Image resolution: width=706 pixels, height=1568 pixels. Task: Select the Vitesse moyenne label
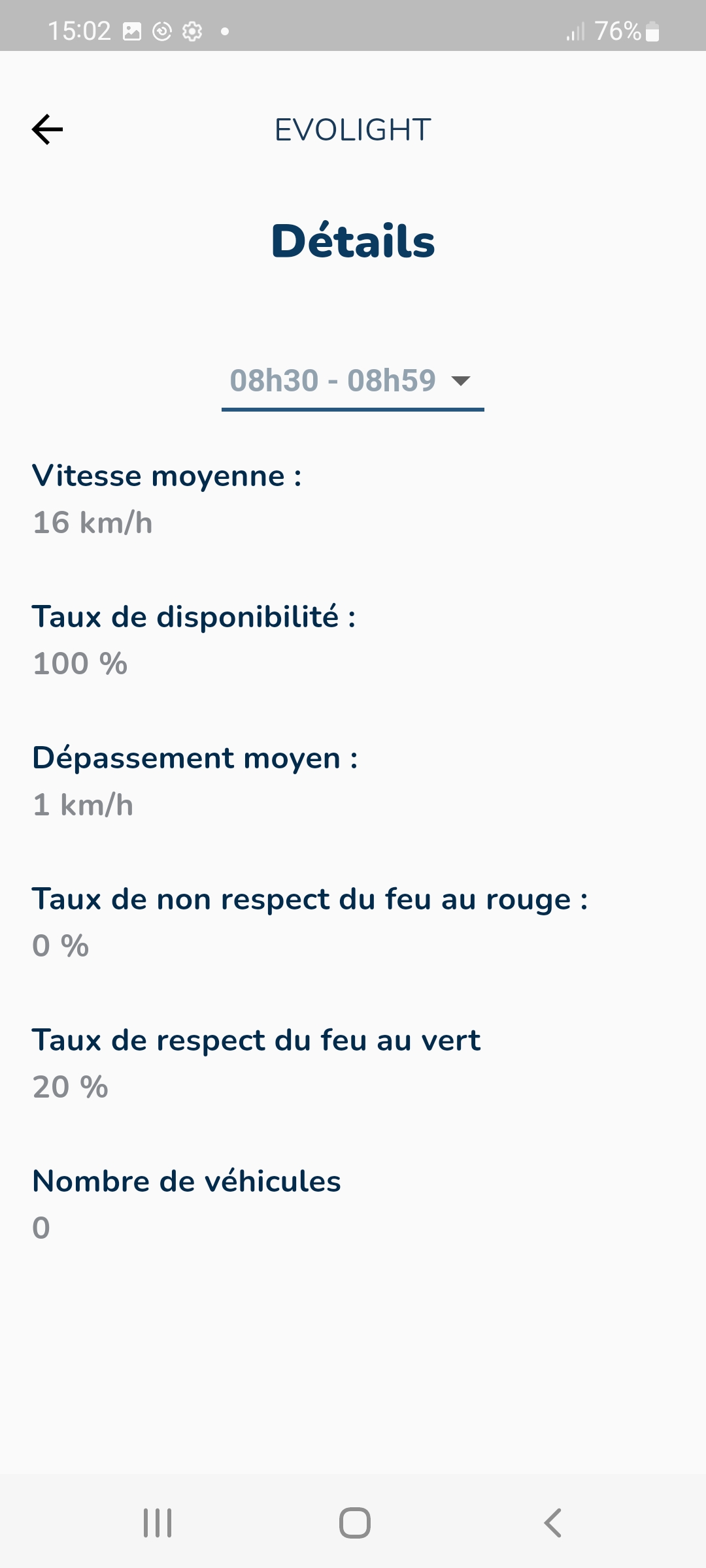pos(167,476)
